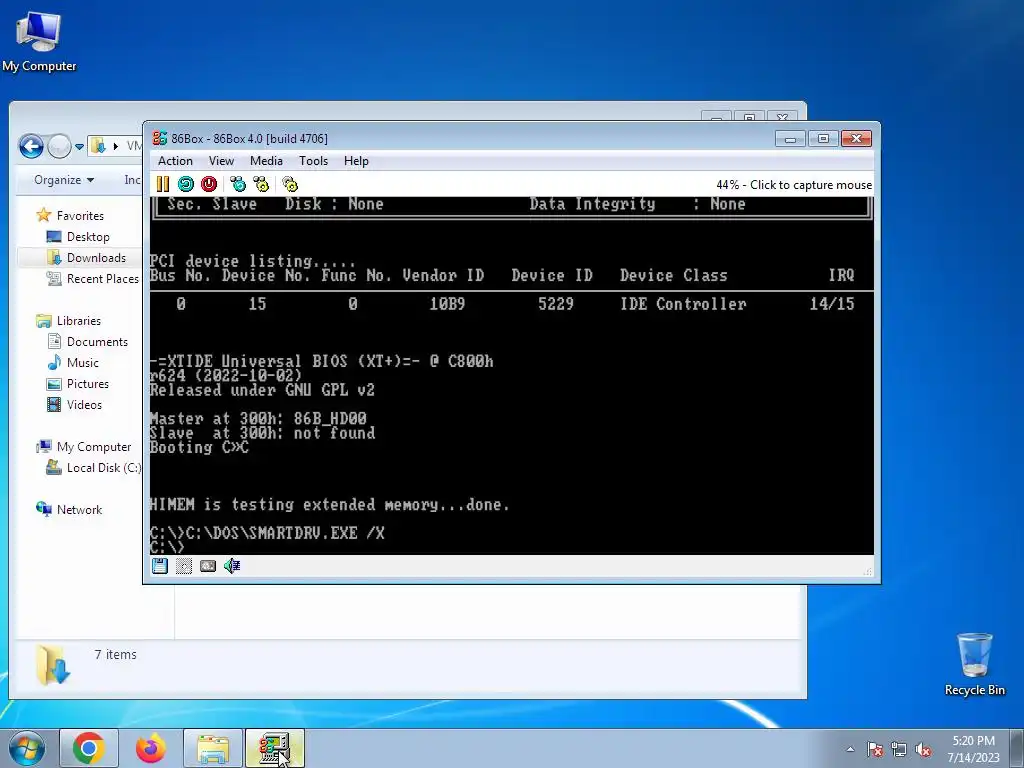The height and width of the screenshot is (768, 1024).
Task: Open the Media menu
Action: tap(266, 161)
